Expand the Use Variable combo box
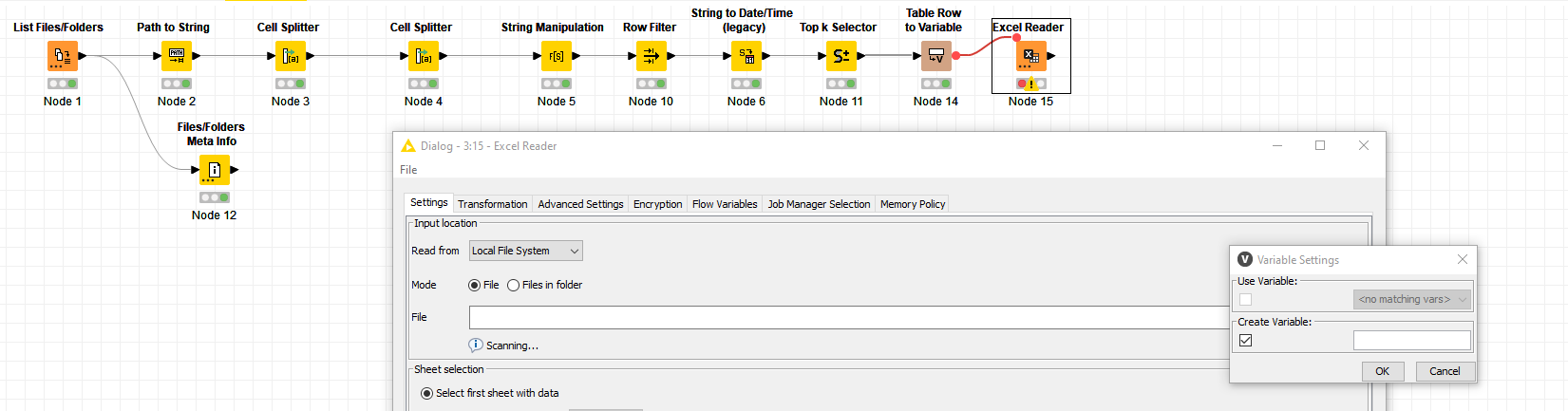This screenshot has height=411, width=1568. pyautogui.click(x=1412, y=299)
